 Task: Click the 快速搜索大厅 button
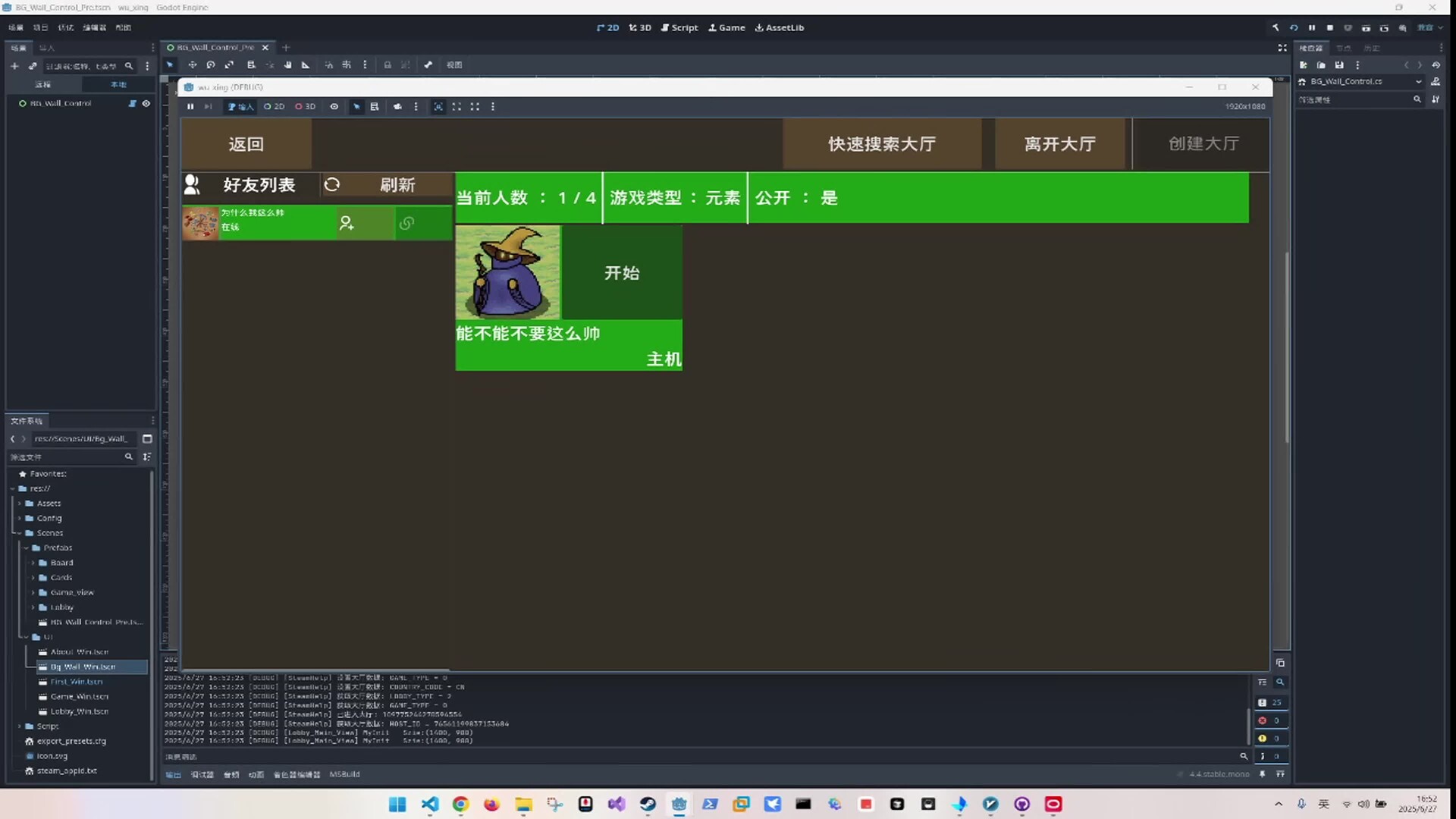click(x=881, y=144)
